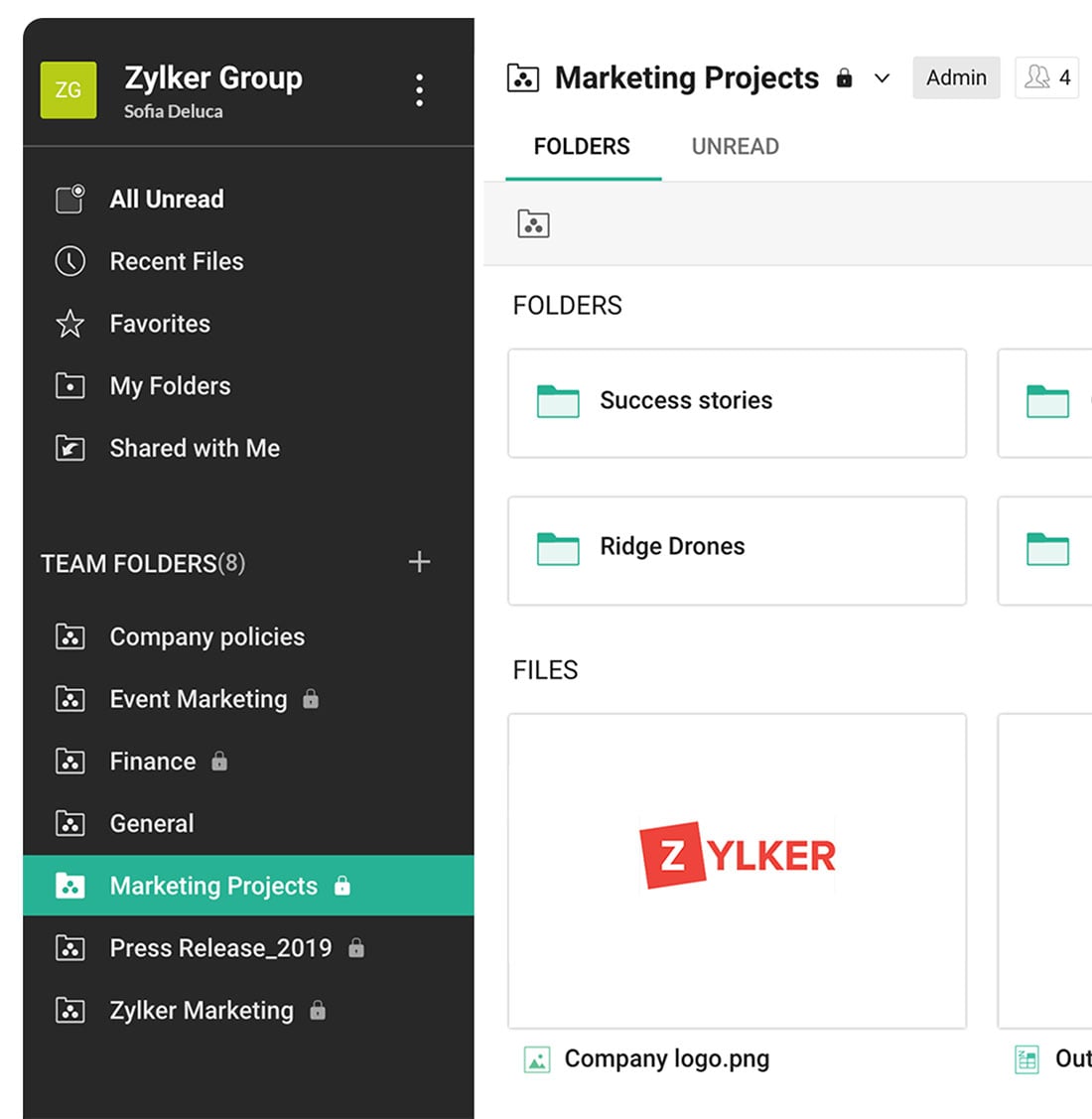Screen dimensions: 1092x1119
Task: Click the clock icon for Recent Files
Action: coord(69,261)
